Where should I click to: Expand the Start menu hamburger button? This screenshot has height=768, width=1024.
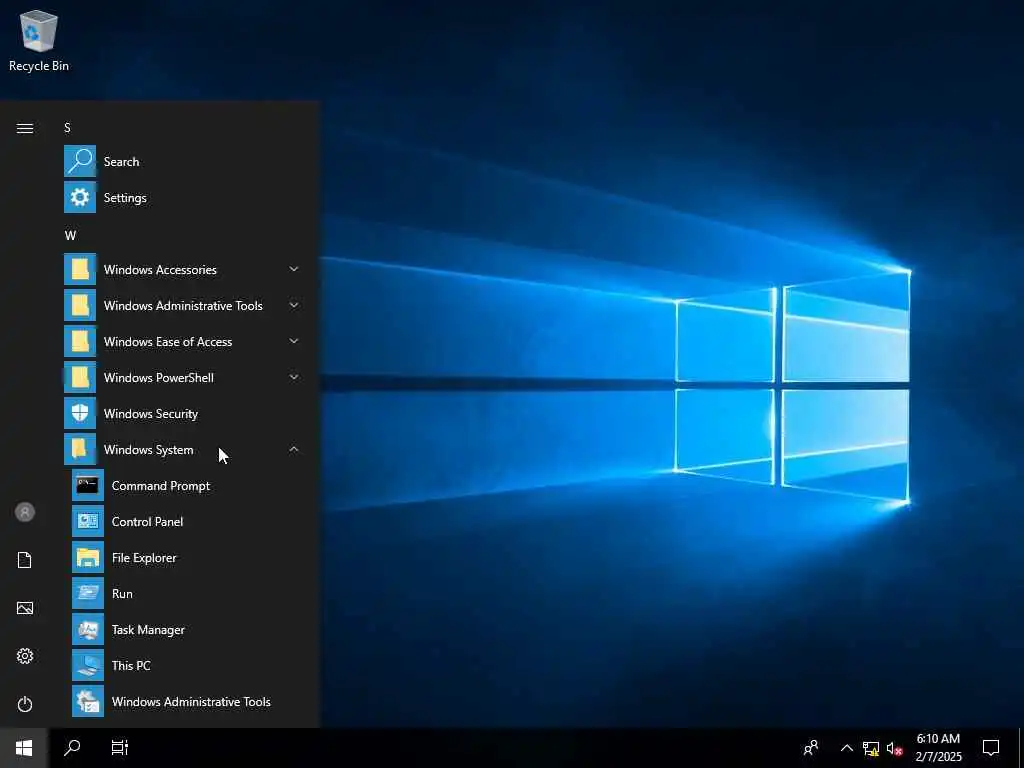(x=25, y=128)
